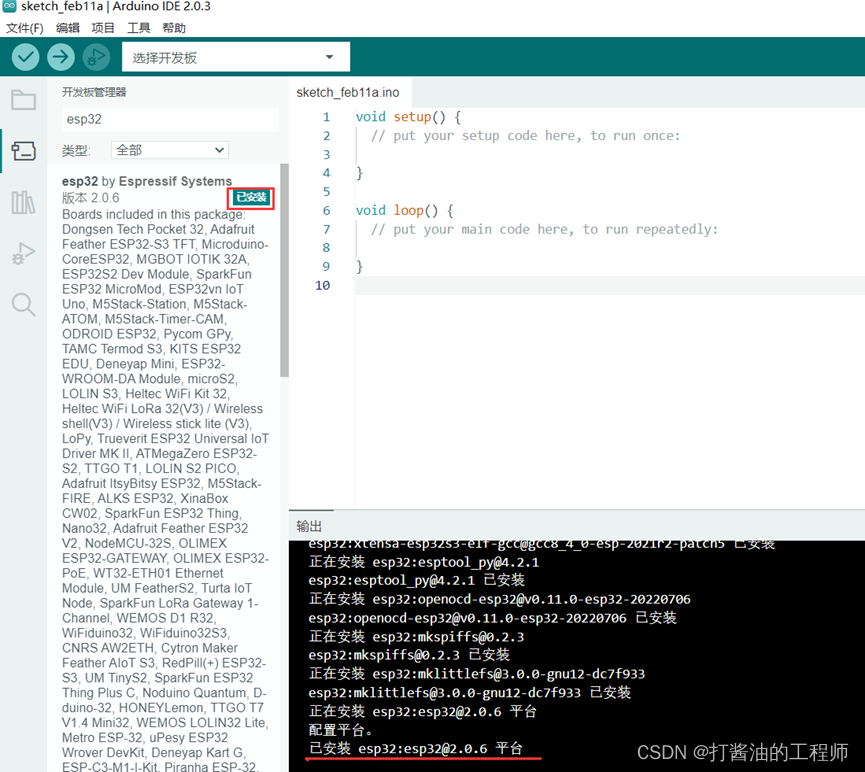Screen dimensions: 865x772
Task: Open the 文件 menu
Action: pos(24,27)
